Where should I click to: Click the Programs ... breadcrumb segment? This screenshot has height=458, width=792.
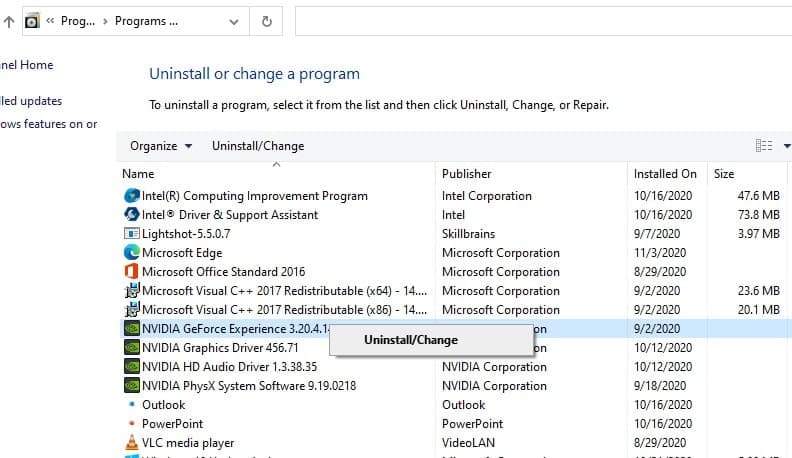[x=146, y=21]
